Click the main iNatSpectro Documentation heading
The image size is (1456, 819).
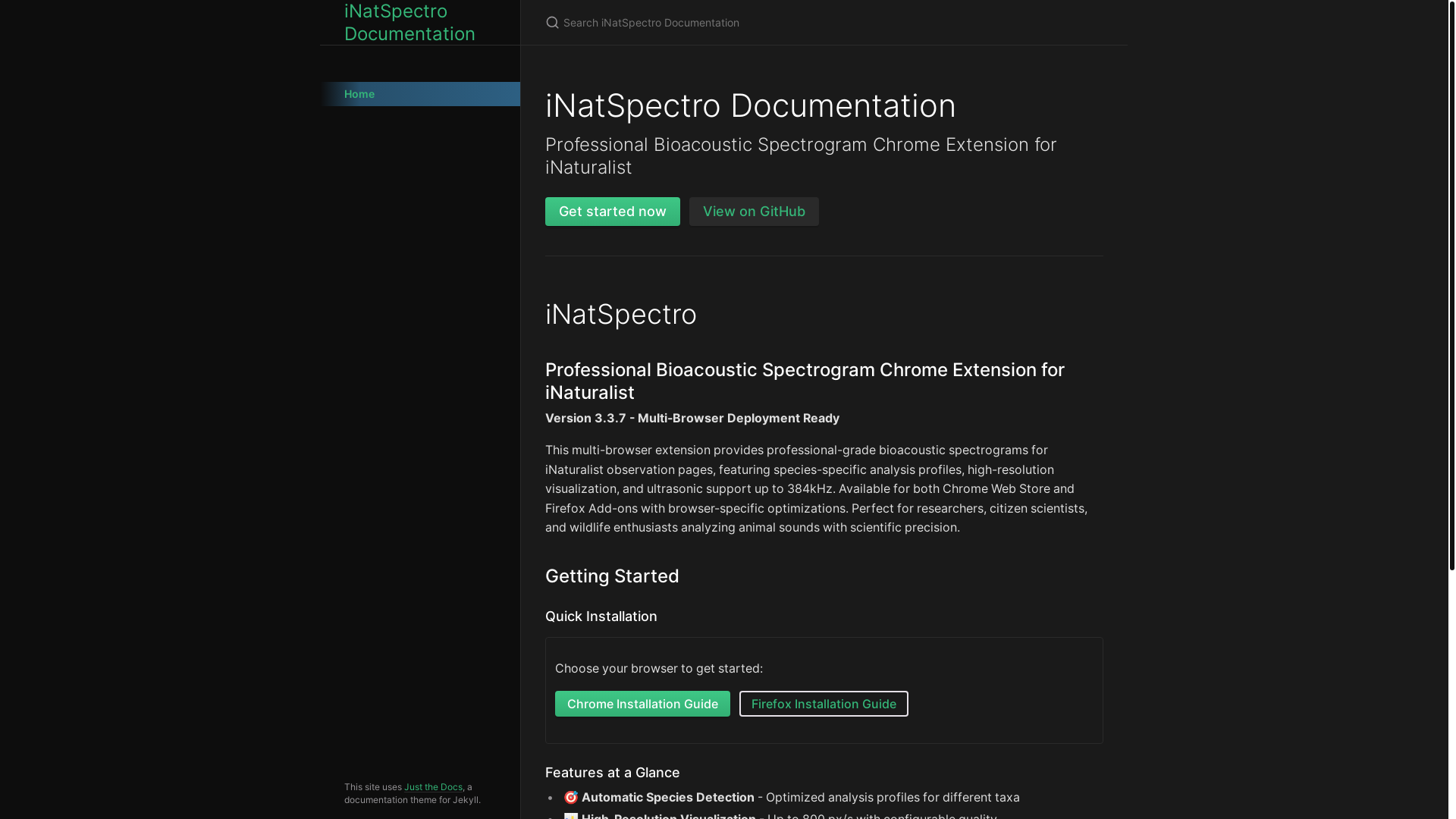click(751, 105)
